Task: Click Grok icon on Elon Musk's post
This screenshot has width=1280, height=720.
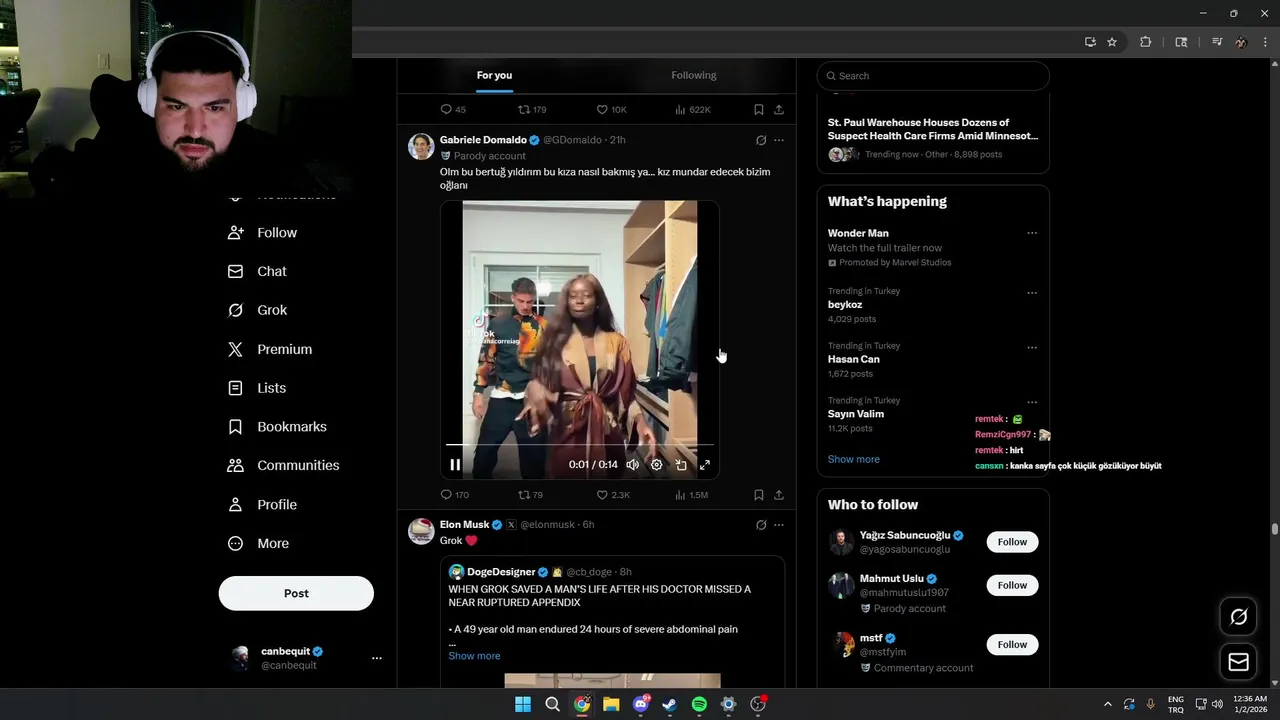Action: (x=761, y=525)
